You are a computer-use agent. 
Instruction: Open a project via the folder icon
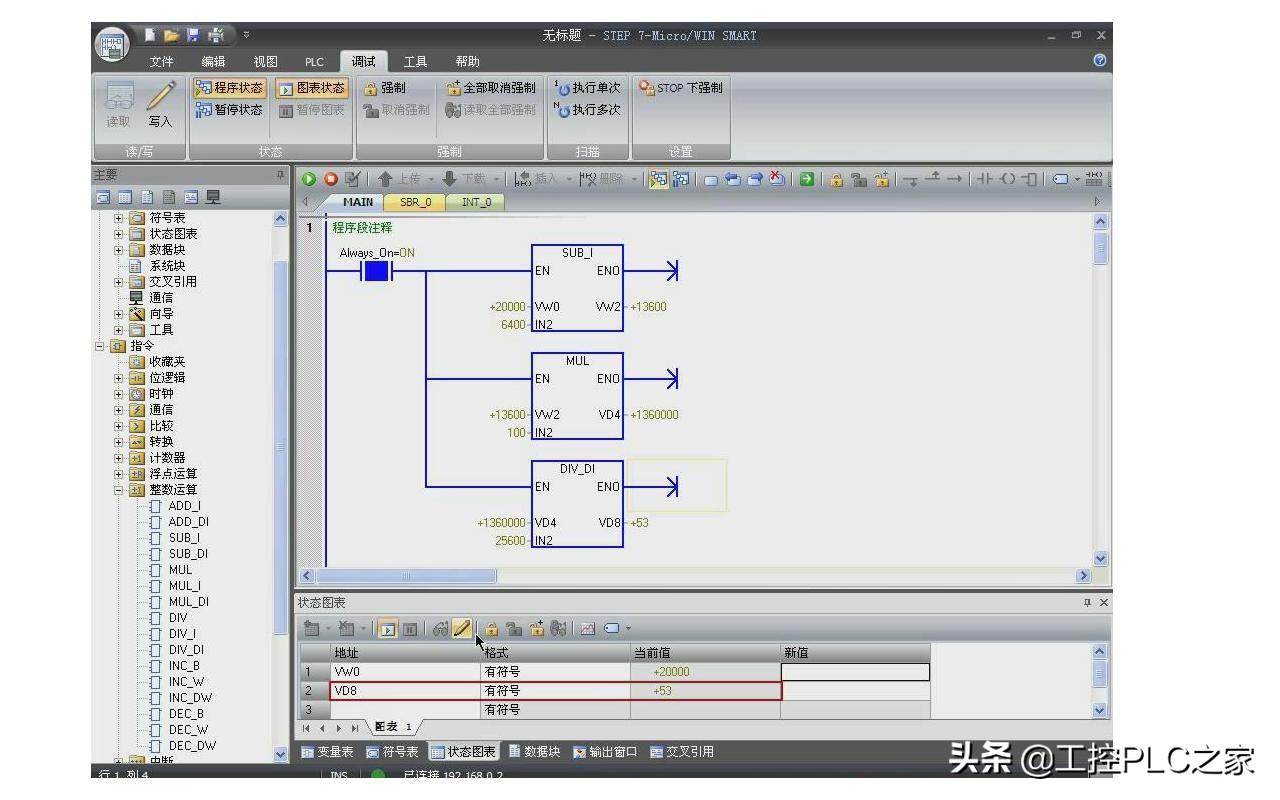point(171,36)
